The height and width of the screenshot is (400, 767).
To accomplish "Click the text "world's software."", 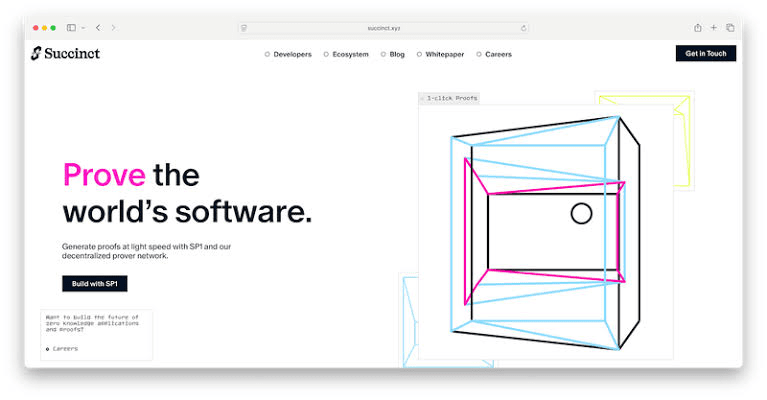I will pyautogui.click(x=187, y=212).
